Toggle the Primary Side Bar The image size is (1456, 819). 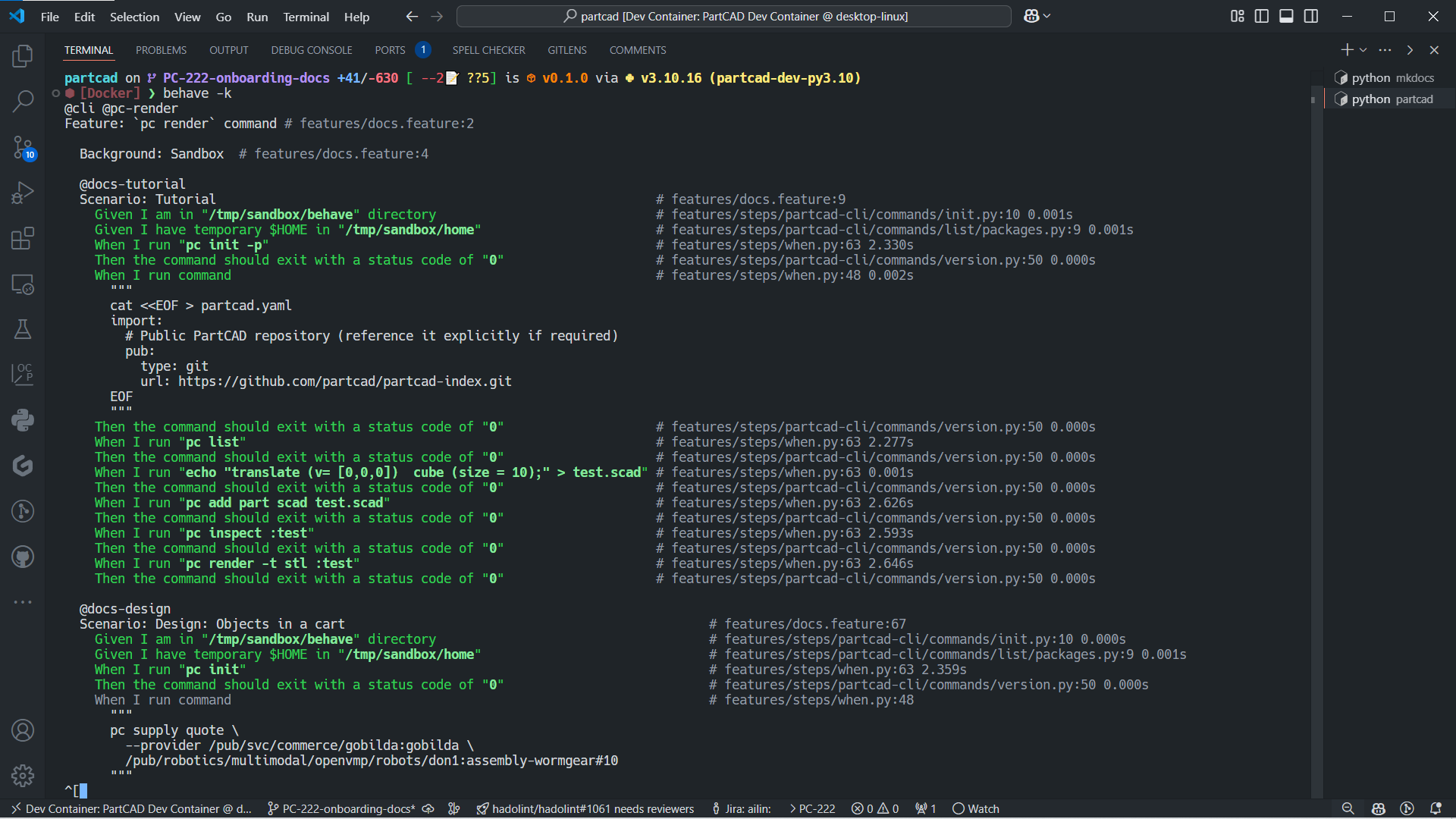click(x=1262, y=16)
